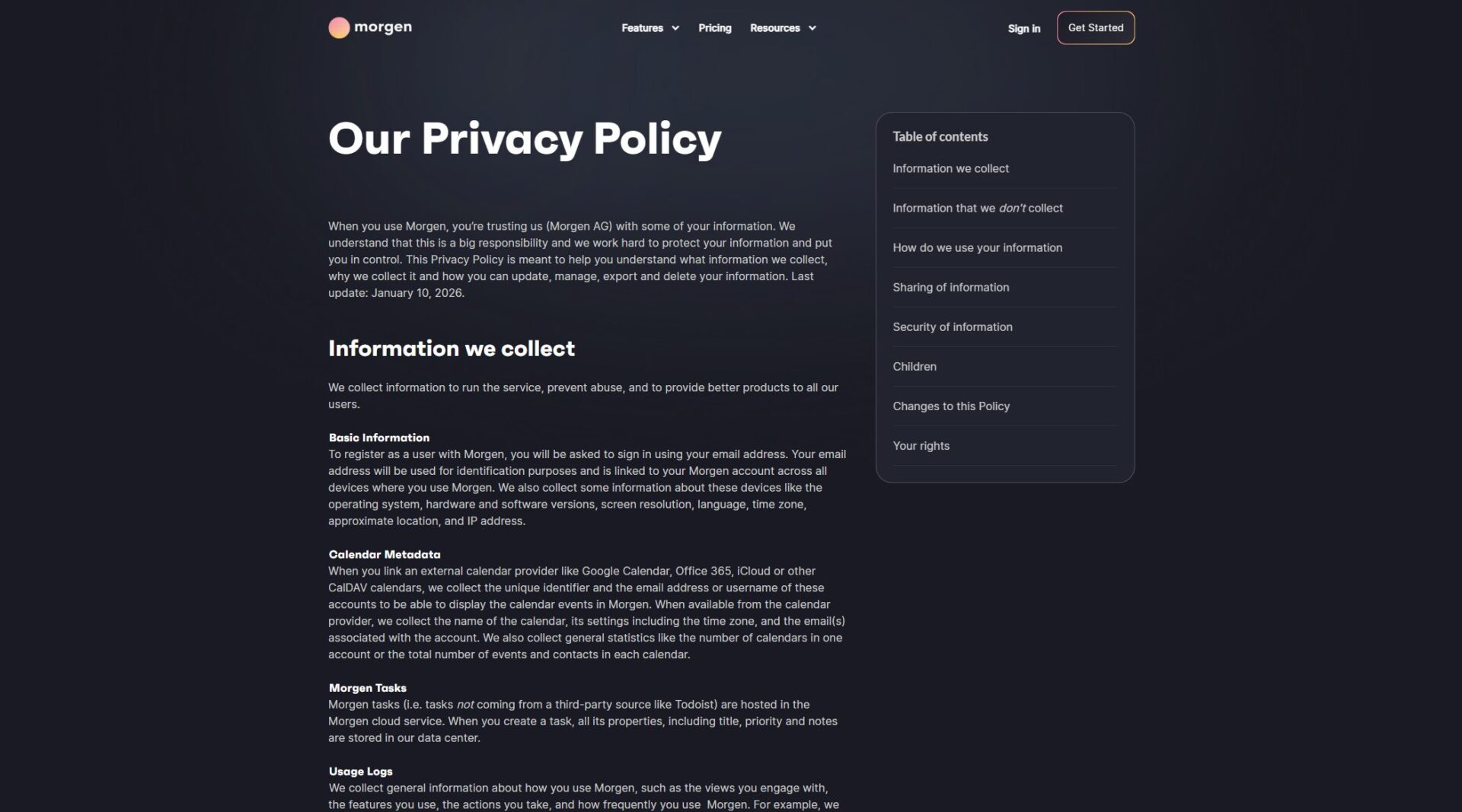This screenshot has height=812, width=1462.
Task: Click the Morgen logo icon
Action: [339, 28]
